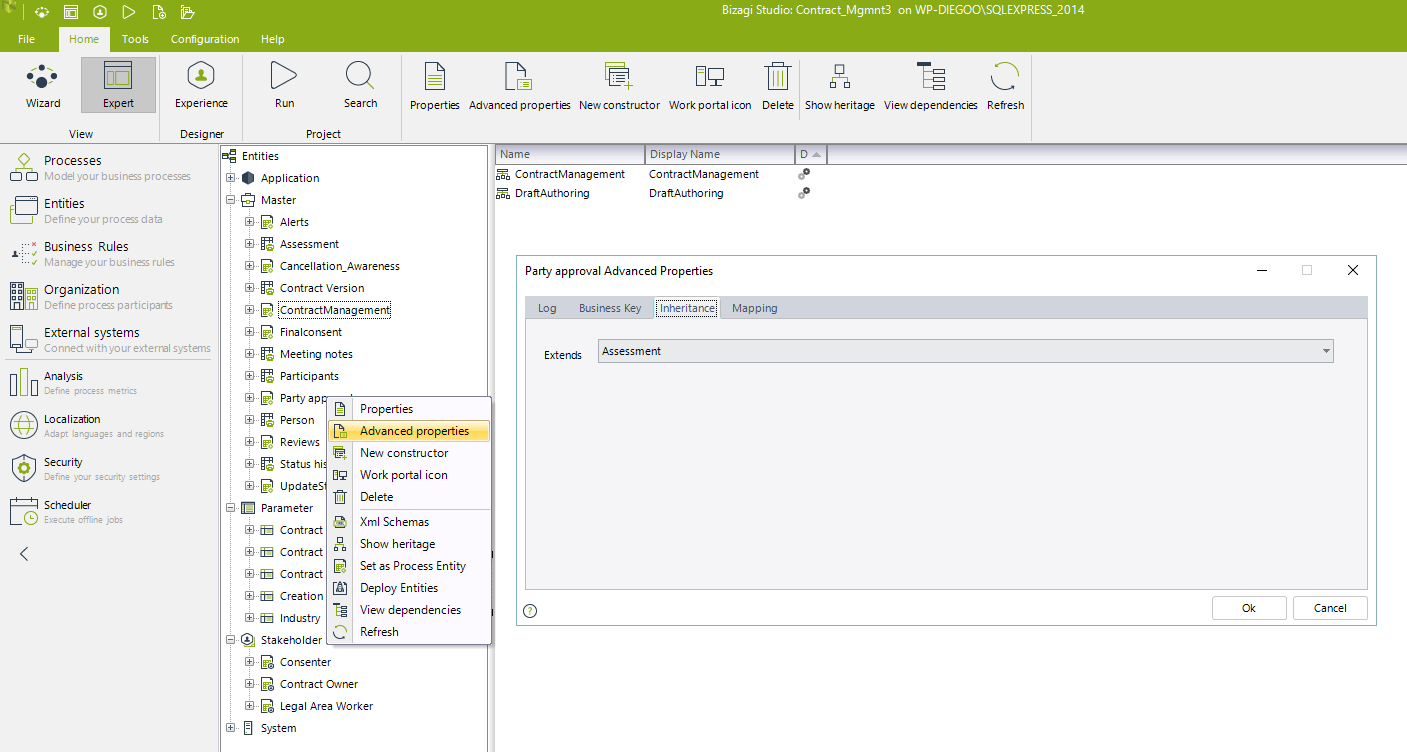This screenshot has width=1407, height=752.
Task: Select the DraftAuthoring row in list
Action: (552, 193)
